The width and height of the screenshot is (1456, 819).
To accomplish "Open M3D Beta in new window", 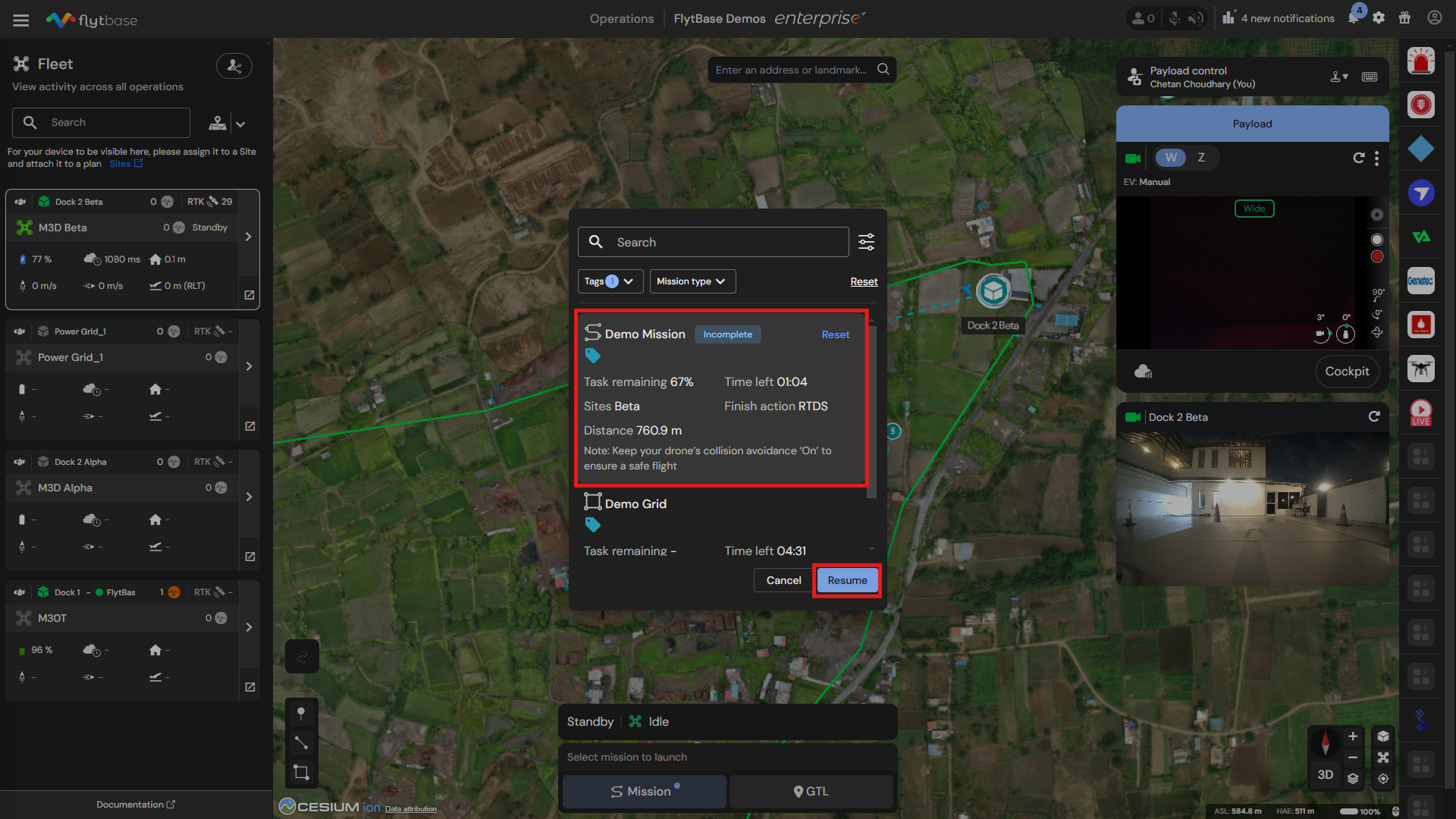I will click(x=249, y=295).
